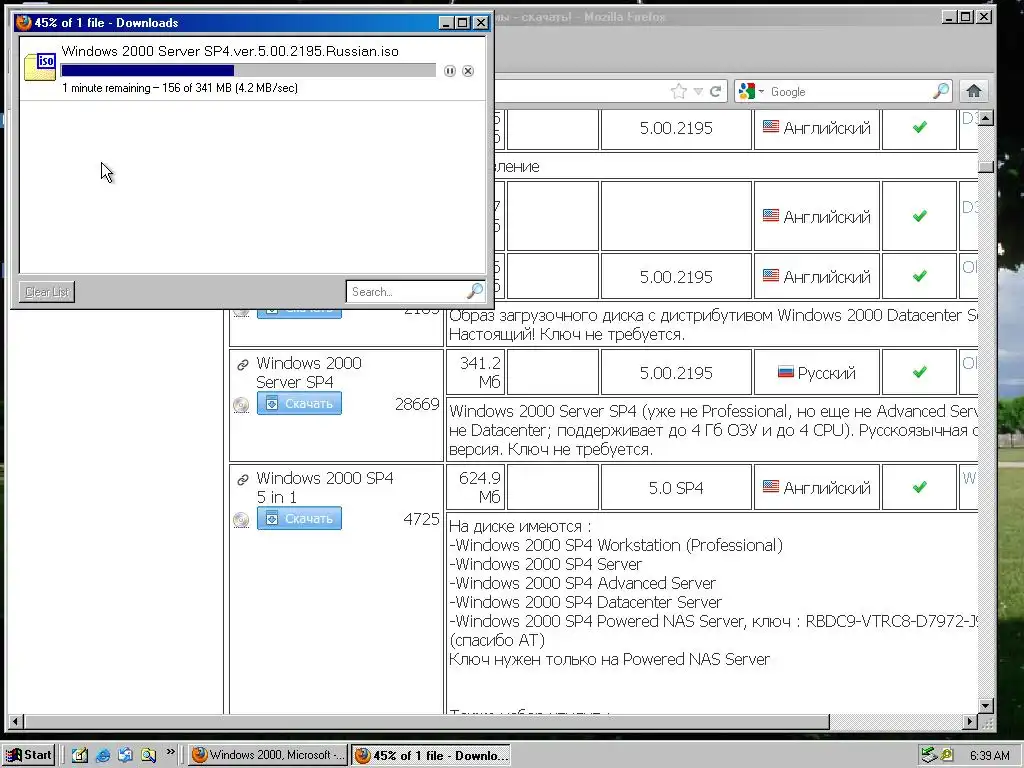Click Скачать for Windows 2000 SP4 5 in 1
Viewport: 1024px width, 768px height.
coord(299,519)
